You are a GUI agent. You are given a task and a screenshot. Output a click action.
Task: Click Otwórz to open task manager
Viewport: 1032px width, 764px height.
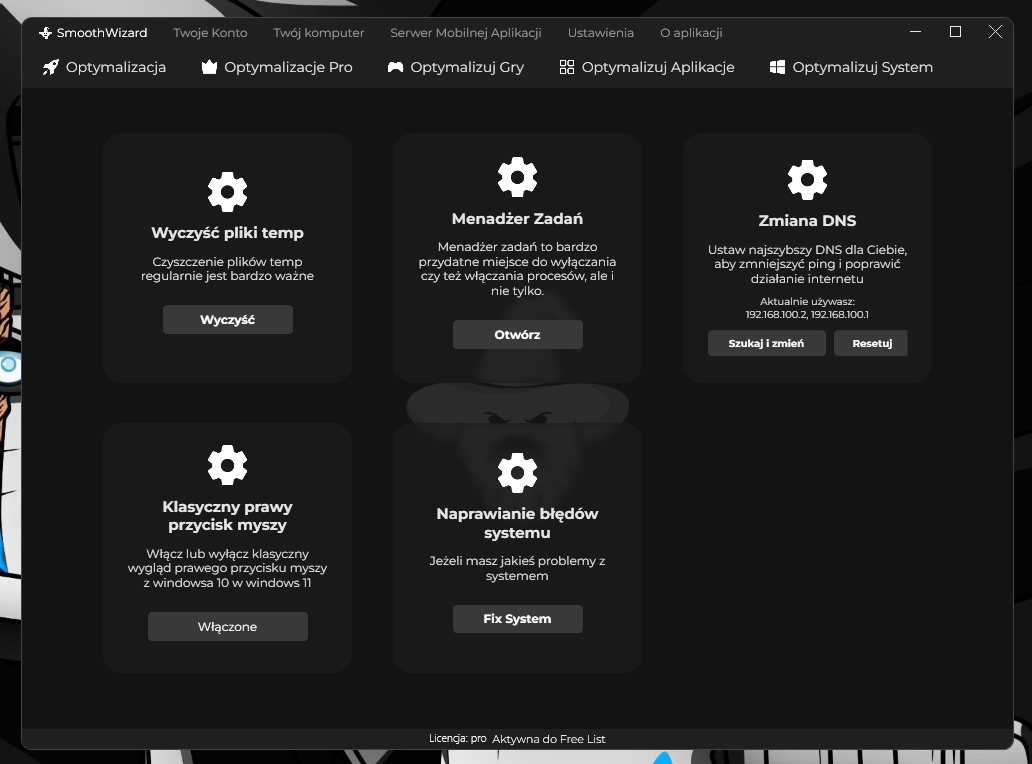click(517, 334)
